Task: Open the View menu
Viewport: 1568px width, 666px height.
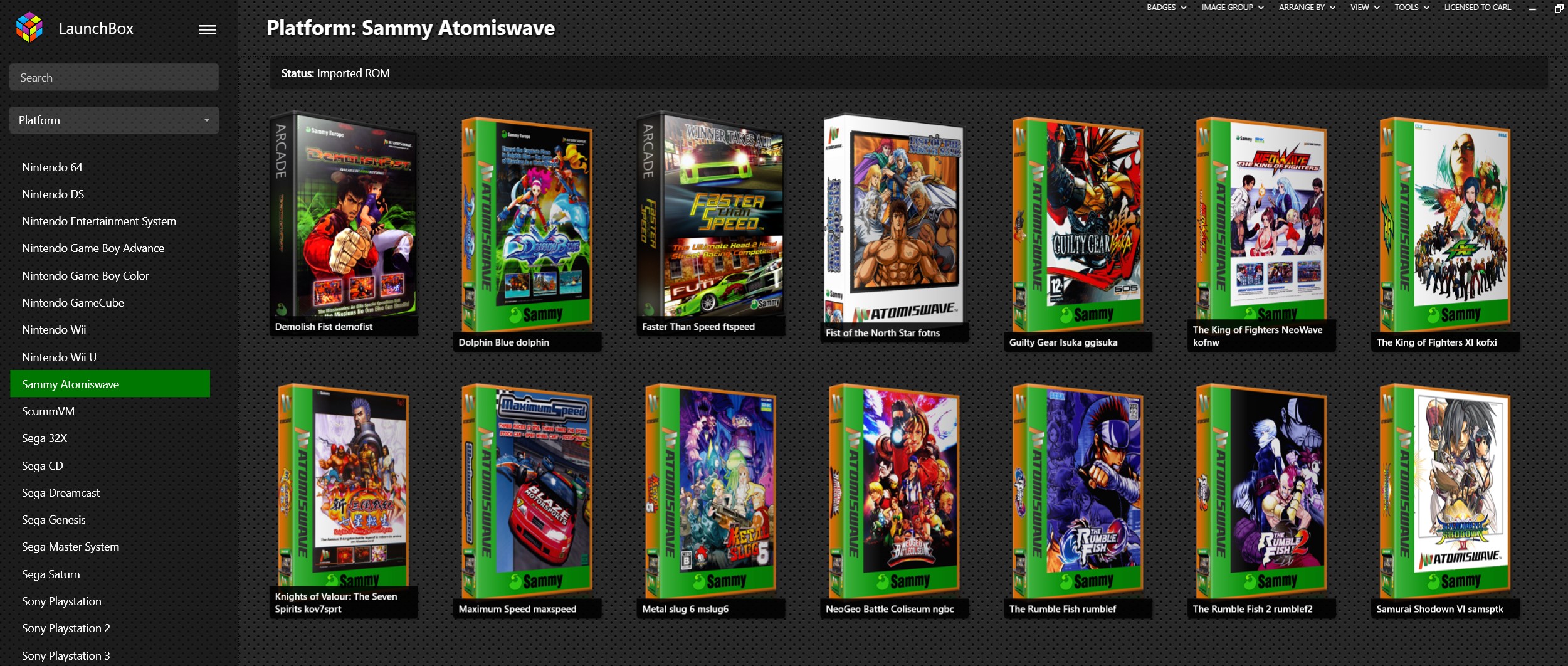Action: (1364, 8)
